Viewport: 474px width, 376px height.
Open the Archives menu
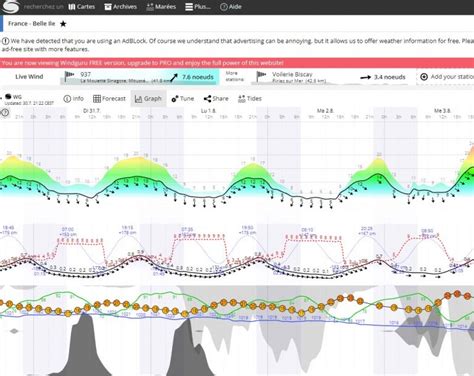click(121, 7)
